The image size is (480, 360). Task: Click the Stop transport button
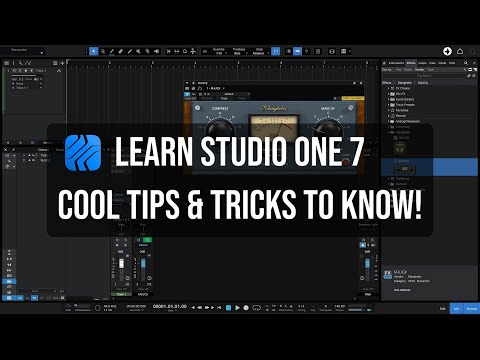pos(228,308)
